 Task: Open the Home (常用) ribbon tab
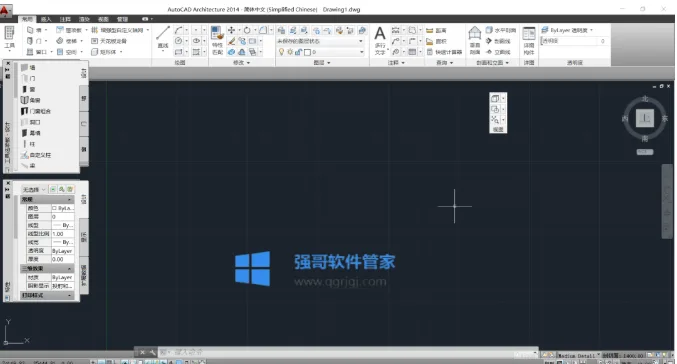pyautogui.click(x=27, y=19)
